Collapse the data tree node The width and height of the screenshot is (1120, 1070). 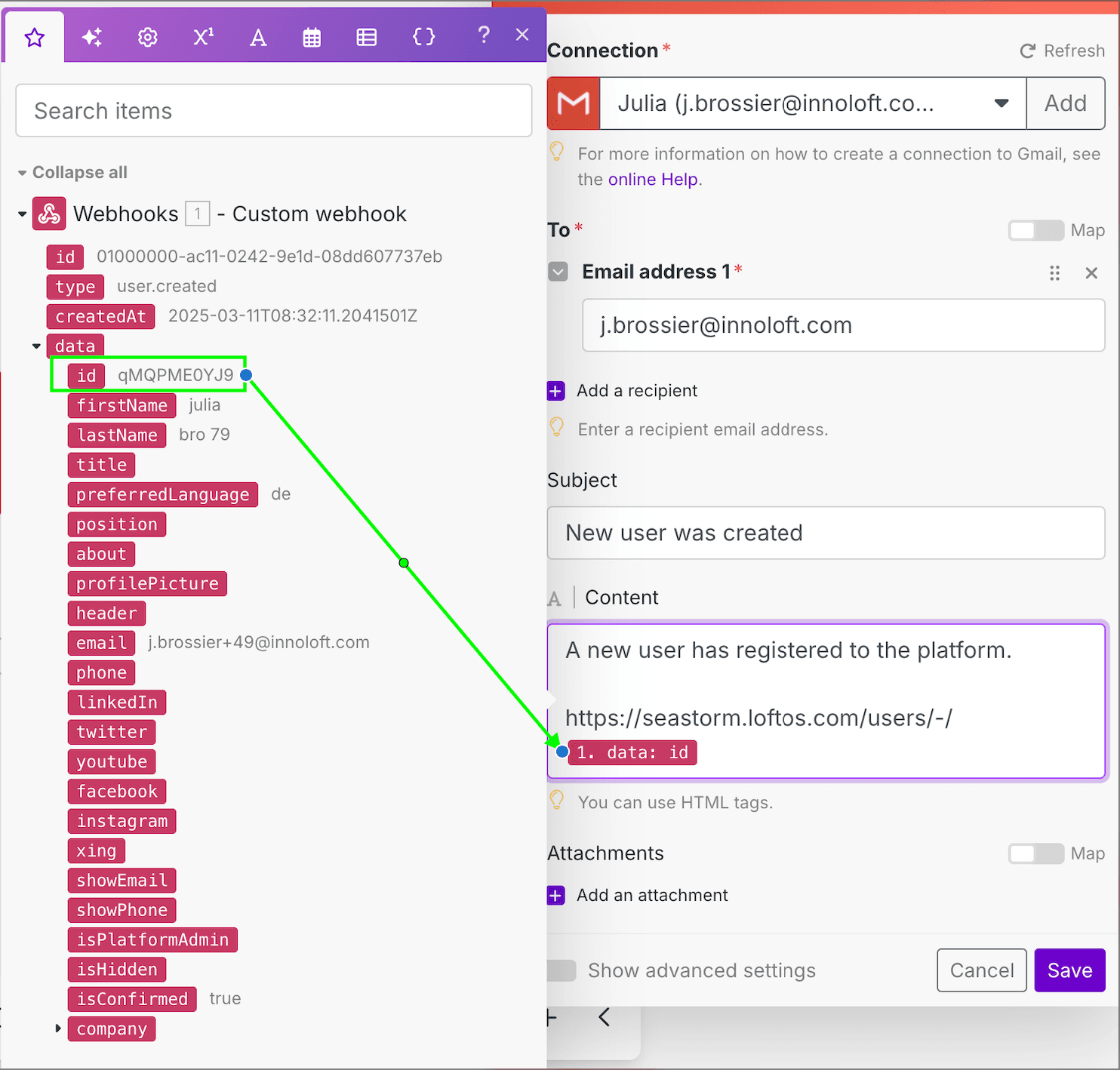[36, 346]
